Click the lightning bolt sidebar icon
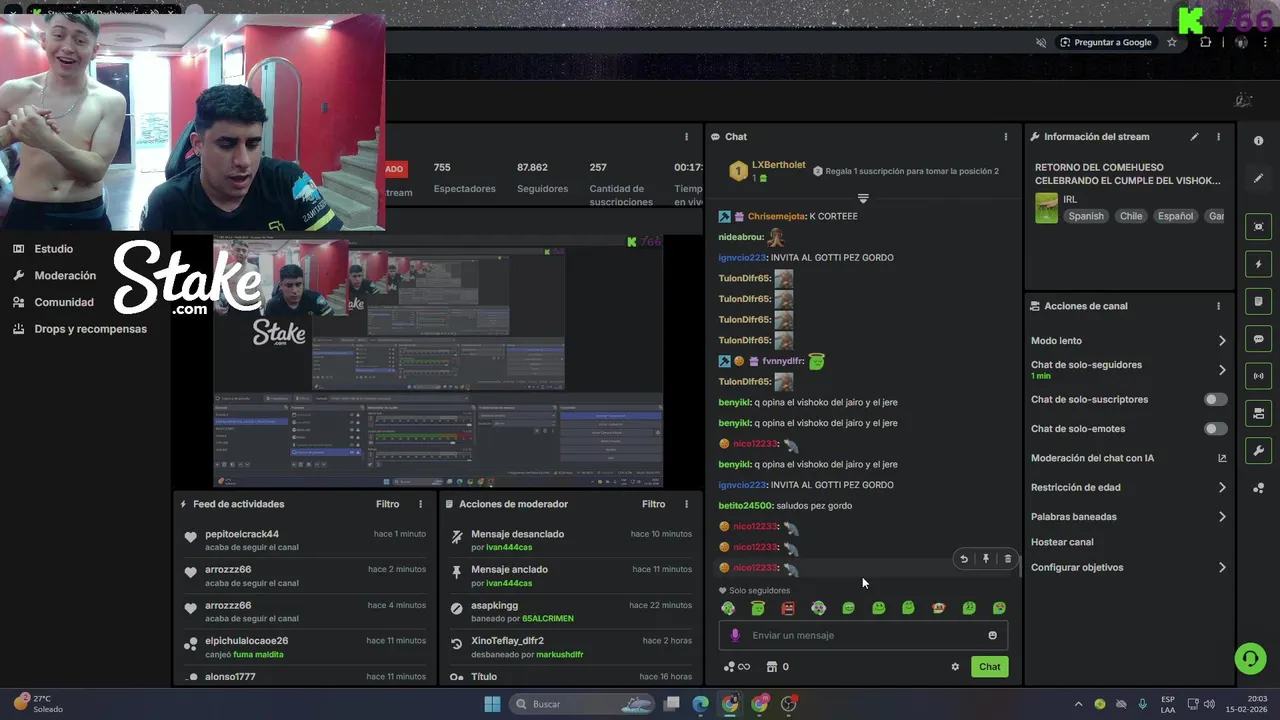 tap(1258, 264)
